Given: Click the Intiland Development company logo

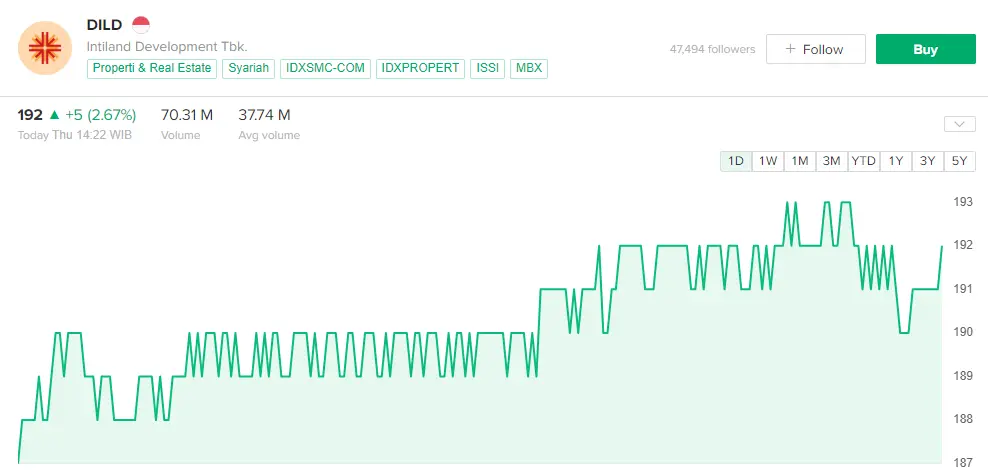Looking at the screenshot, I should [45, 48].
